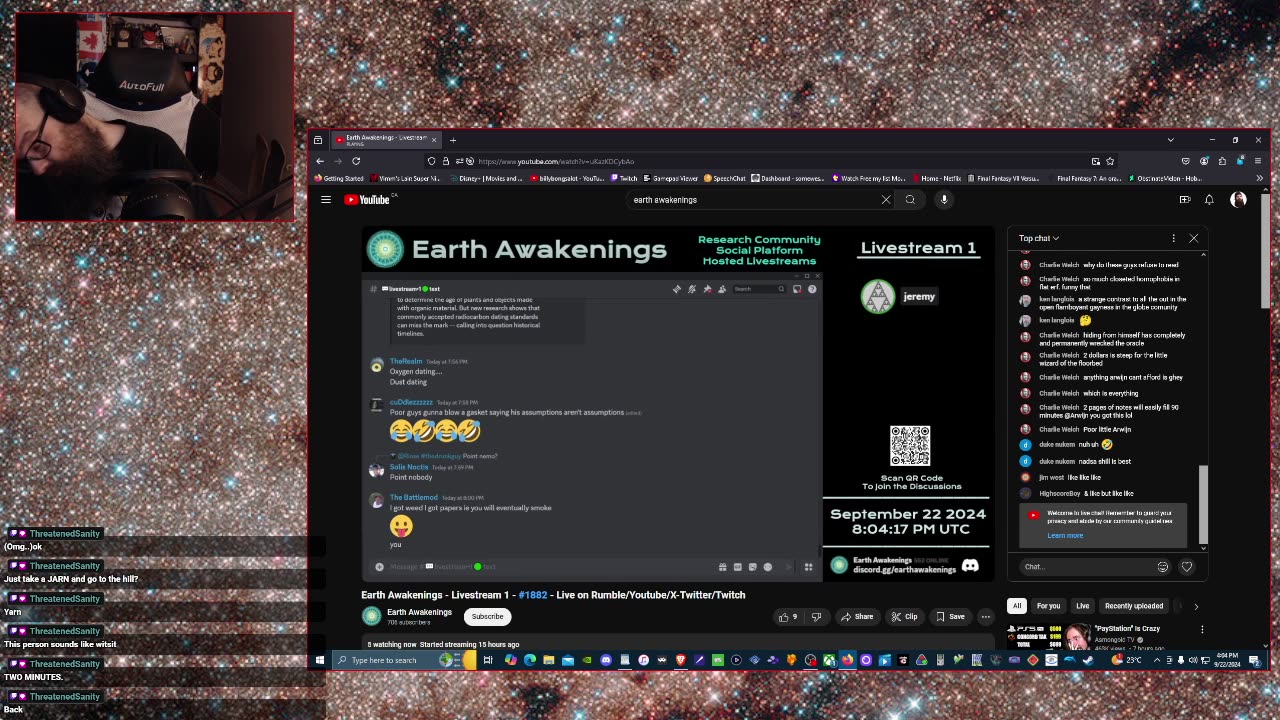This screenshot has width=1280, height=720.
Task: Go to the YouTube home logo
Action: [368, 200]
